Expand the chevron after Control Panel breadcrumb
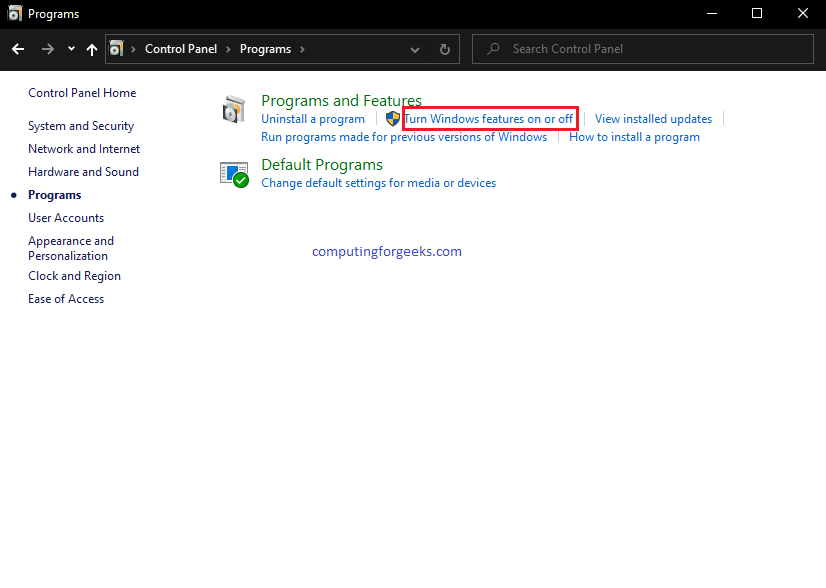Image resolution: width=826 pixels, height=588 pixels. click(x=228, y=50)
